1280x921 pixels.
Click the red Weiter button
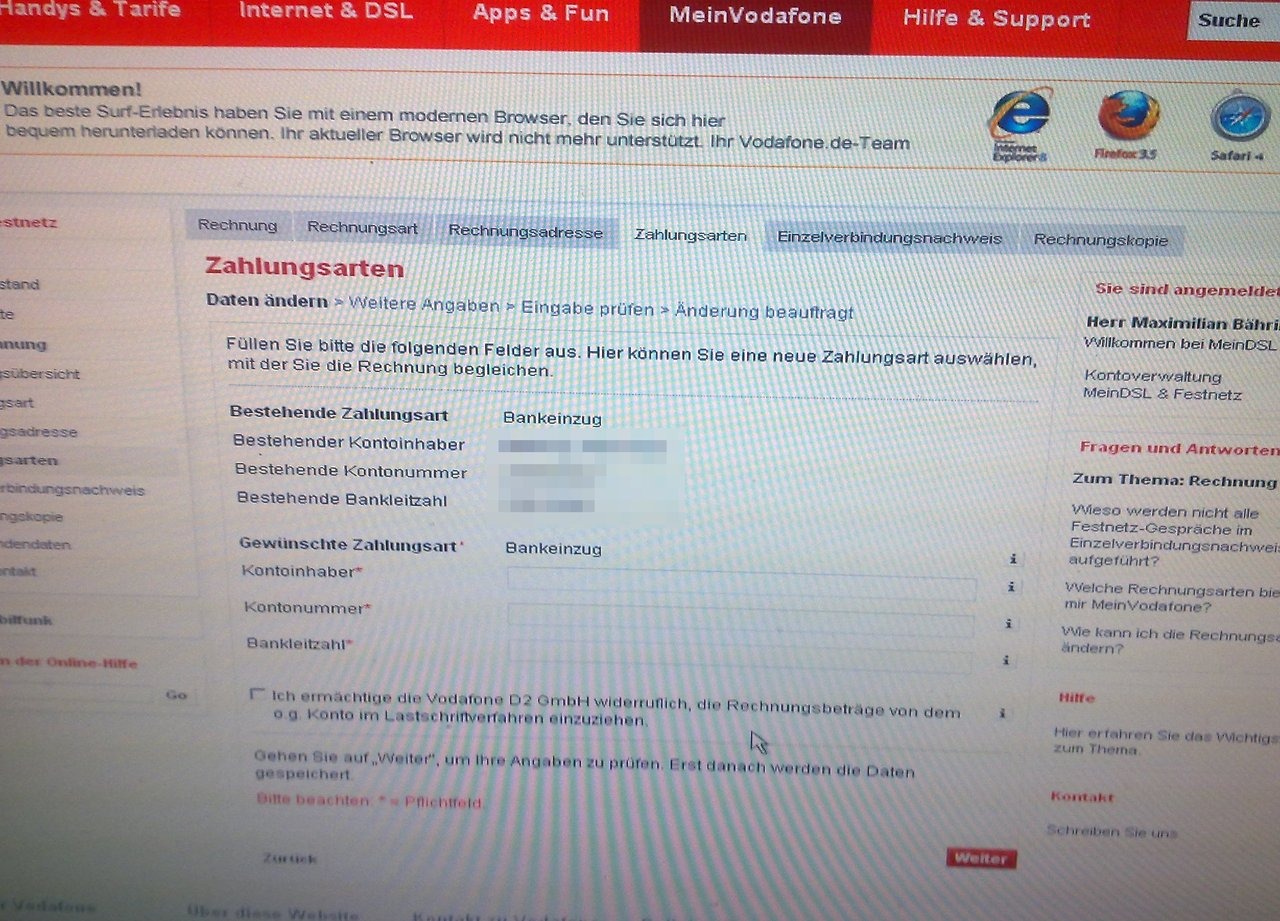[x=980, y=858]
